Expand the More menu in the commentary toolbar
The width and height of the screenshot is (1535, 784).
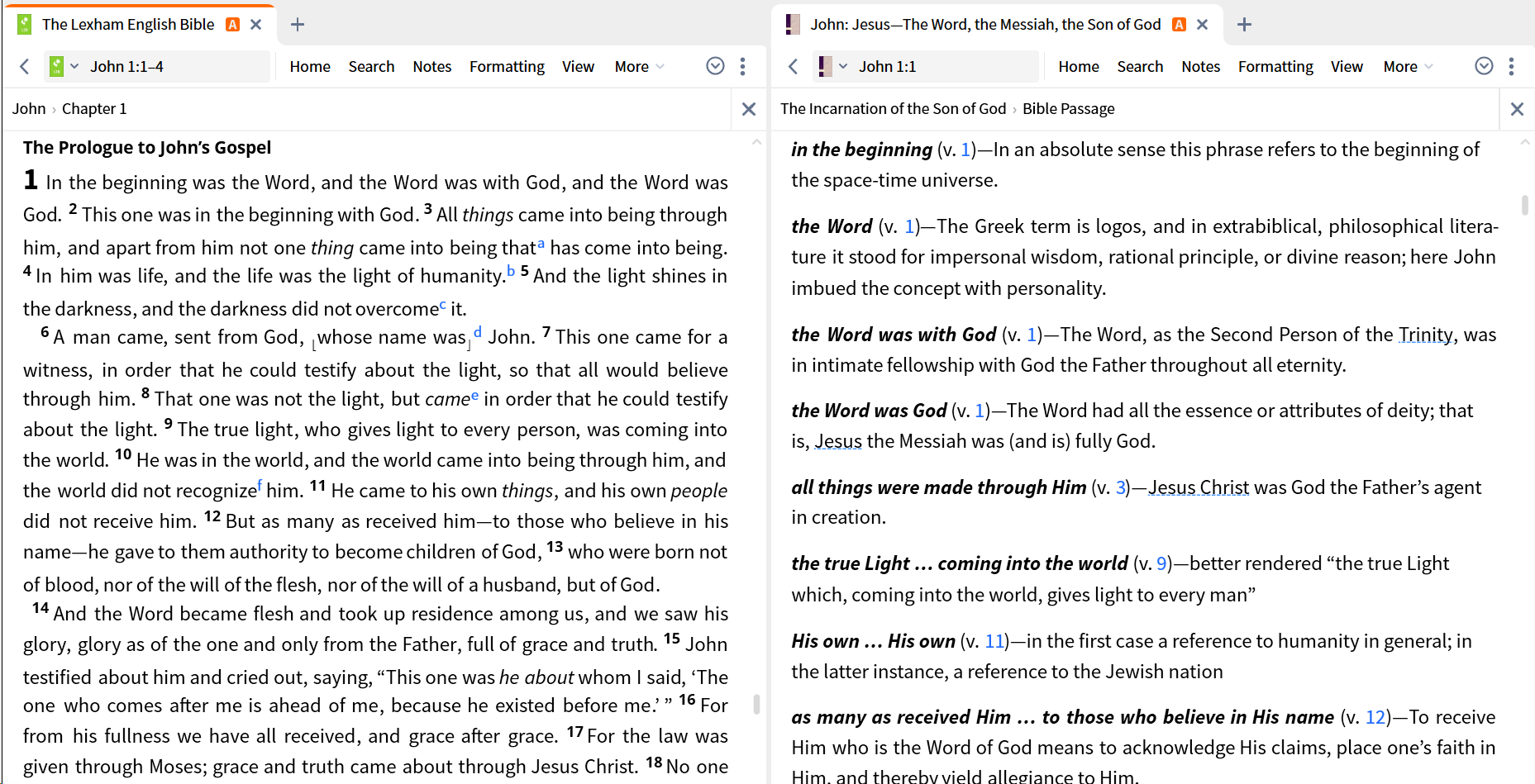1408,66
